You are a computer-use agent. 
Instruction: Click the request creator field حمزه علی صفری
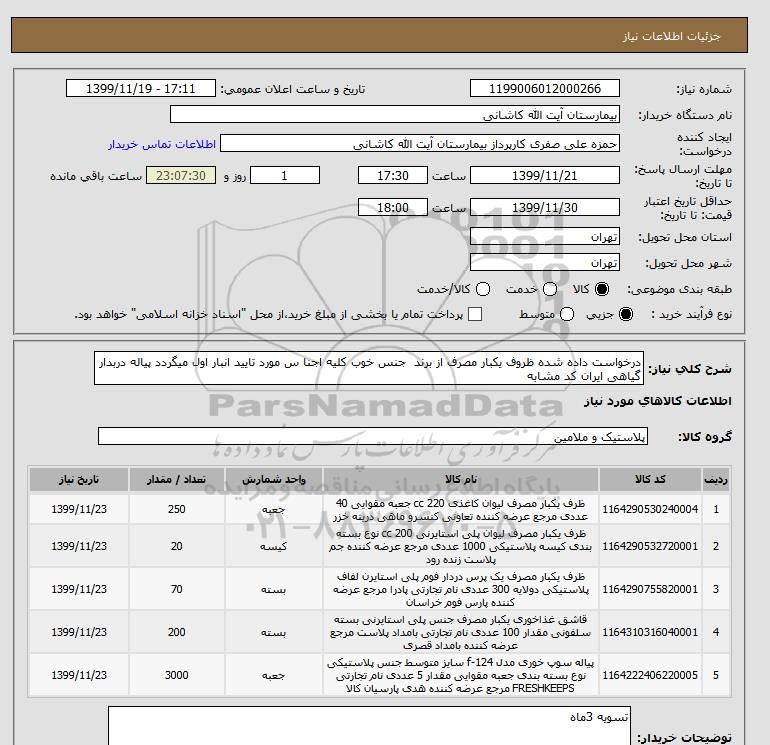(x=420, y=144)
